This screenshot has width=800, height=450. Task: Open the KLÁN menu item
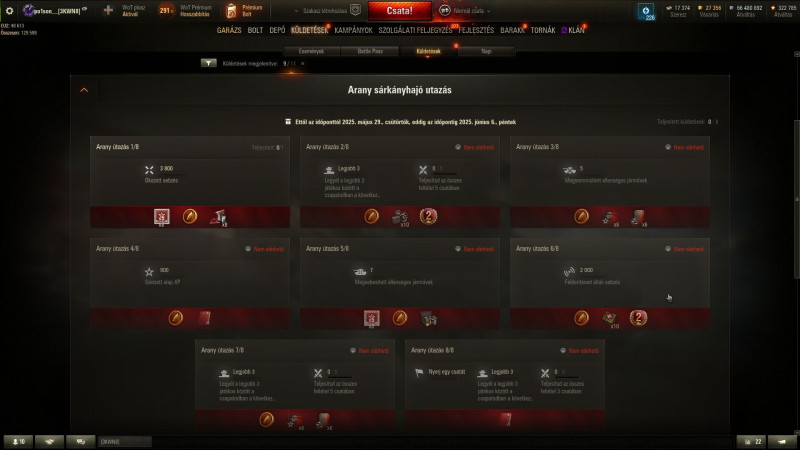tap(573, 31)
